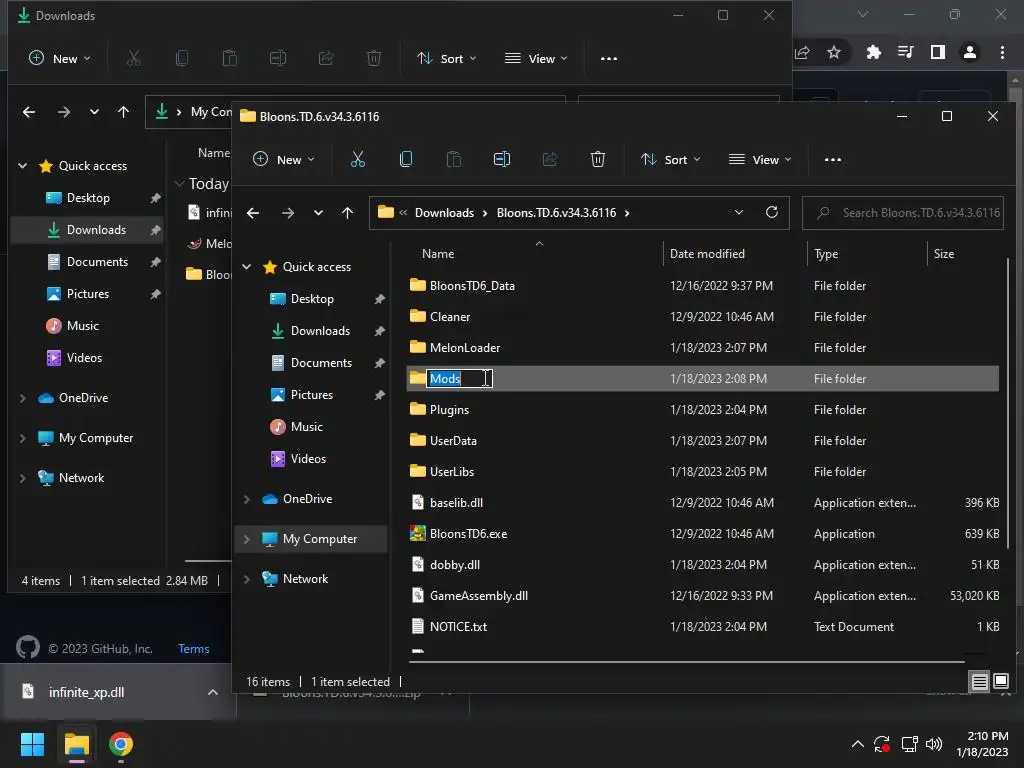The height and width of the screenshot is (768, 1024).
Task: Open Chrome three-dot menu
Action: click(x=1002, y=52)
